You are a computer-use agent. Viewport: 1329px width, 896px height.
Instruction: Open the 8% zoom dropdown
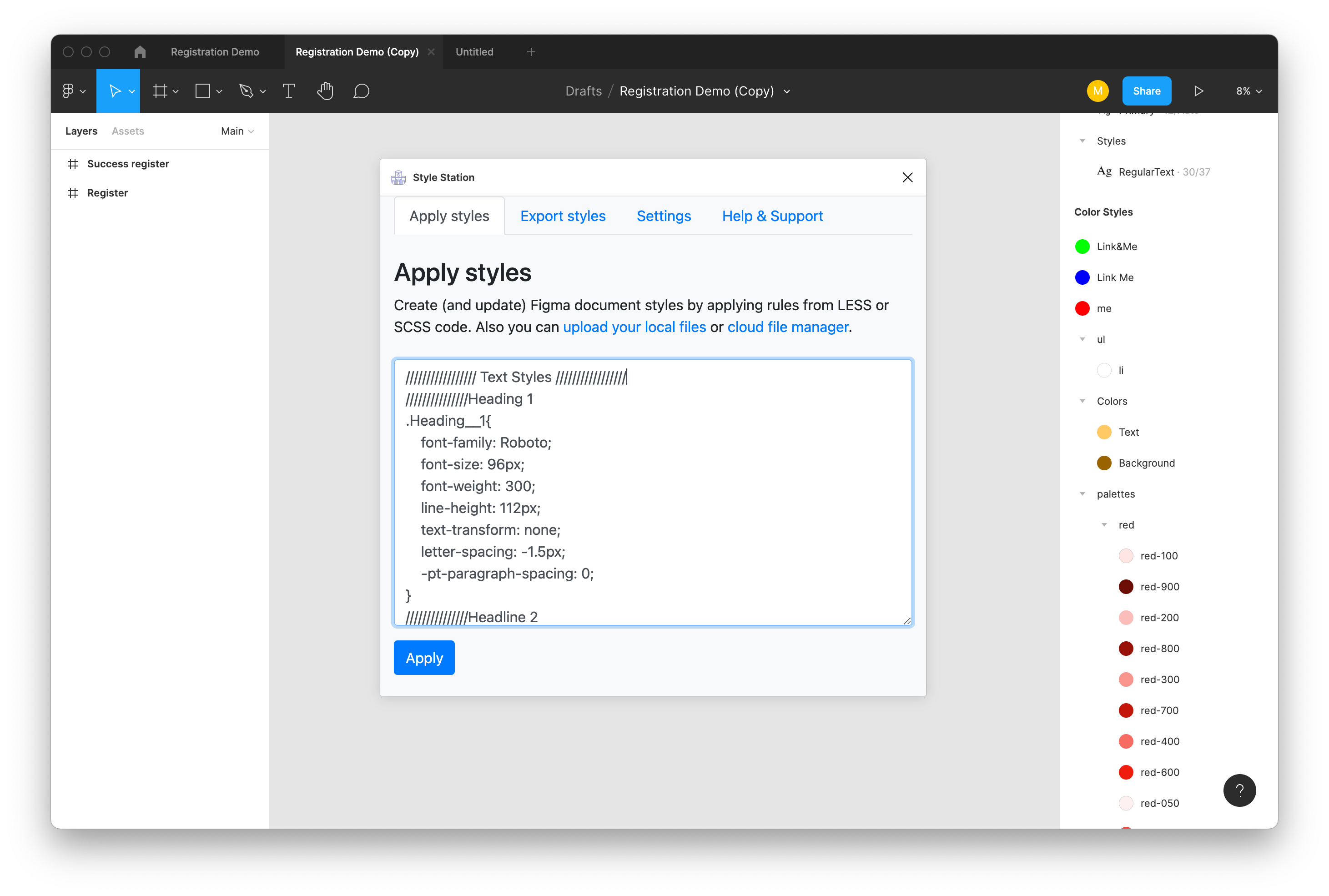[1248, 91]
